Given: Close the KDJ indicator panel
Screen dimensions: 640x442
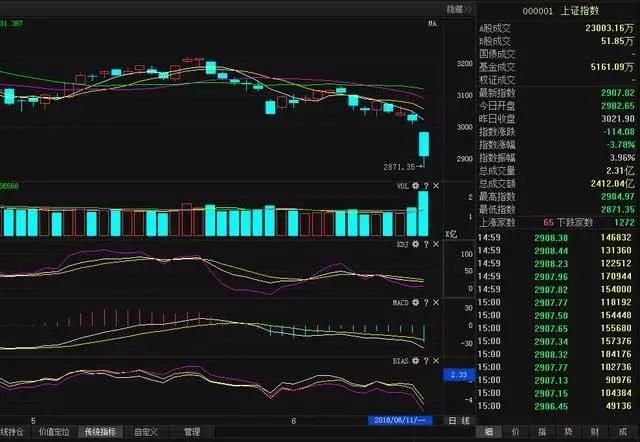Looking at the screenshot, I should click(436, 244).
